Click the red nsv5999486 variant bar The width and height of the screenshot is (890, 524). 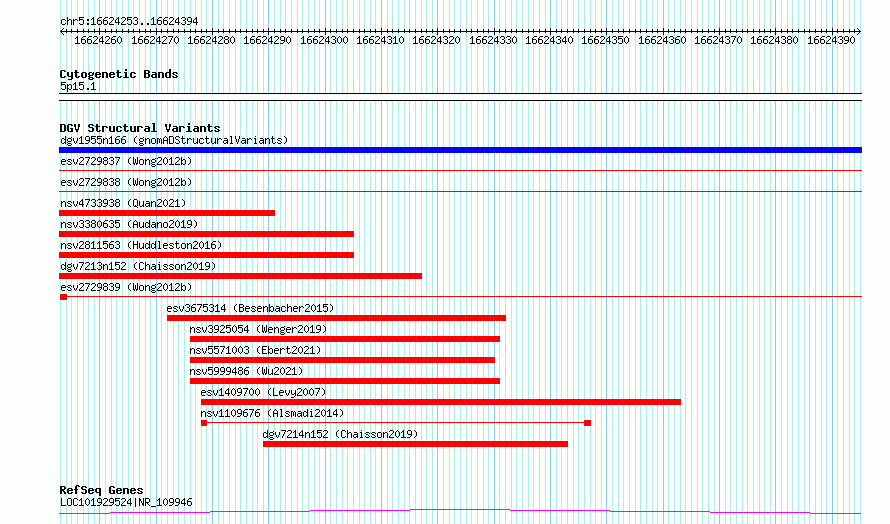(345, 381)
